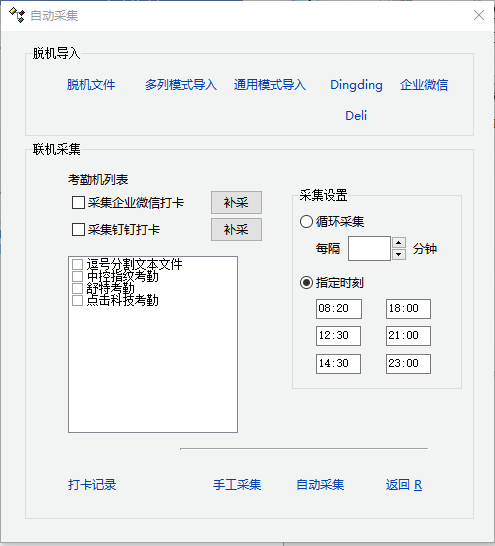Enable 采集钉钉打卡 checkbox
The height and width of the screenshot is (546, 495).
pyautogui.click(x=78, y=229)
